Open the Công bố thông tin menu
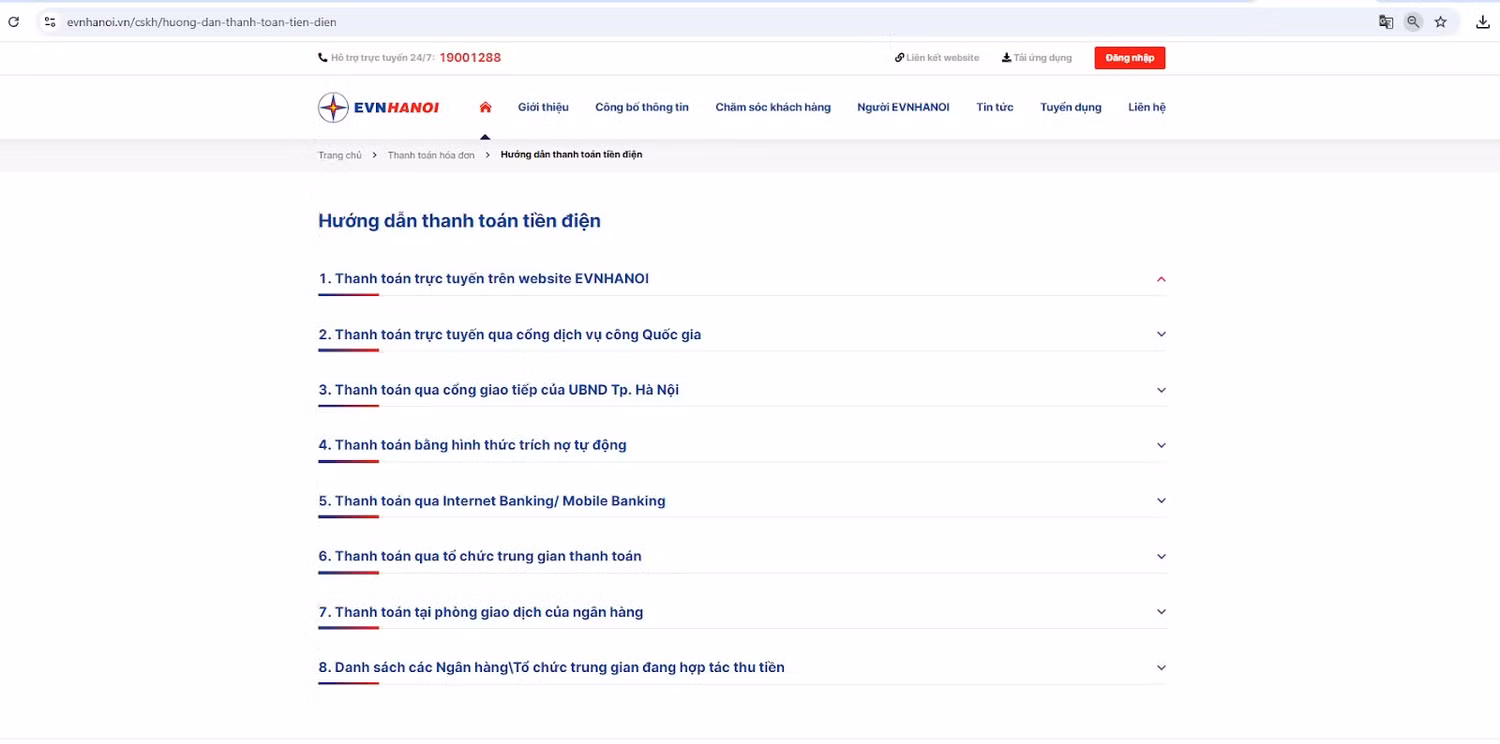 642,107
